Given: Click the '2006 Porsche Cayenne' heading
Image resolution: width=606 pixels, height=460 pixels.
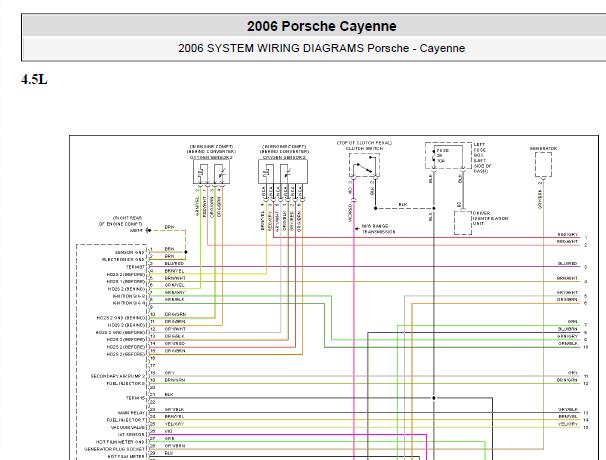Looking at the screenshot, I should [x=322, y=26].
